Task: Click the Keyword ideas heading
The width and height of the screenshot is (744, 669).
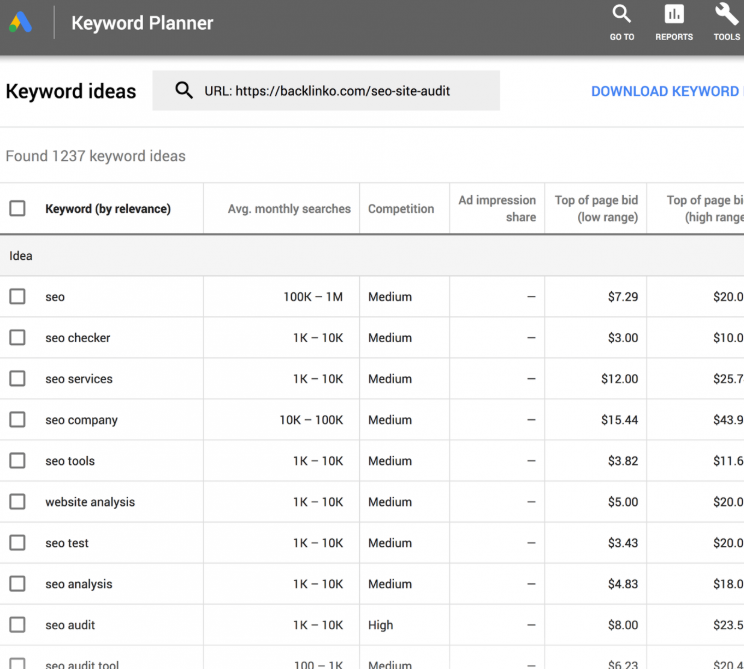Action: [x=71, y=91]
